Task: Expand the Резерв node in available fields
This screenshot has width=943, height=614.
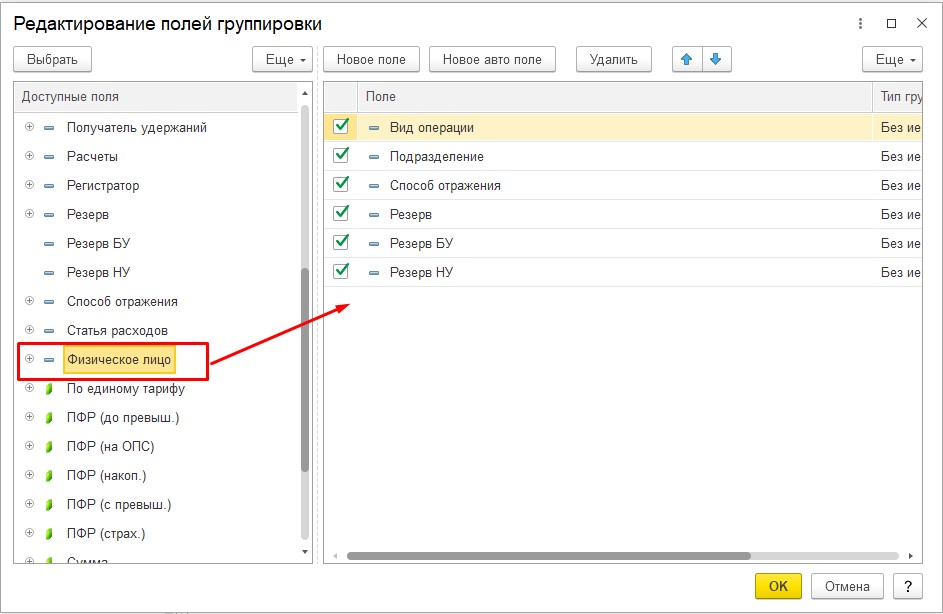Action: coord(29,214)
